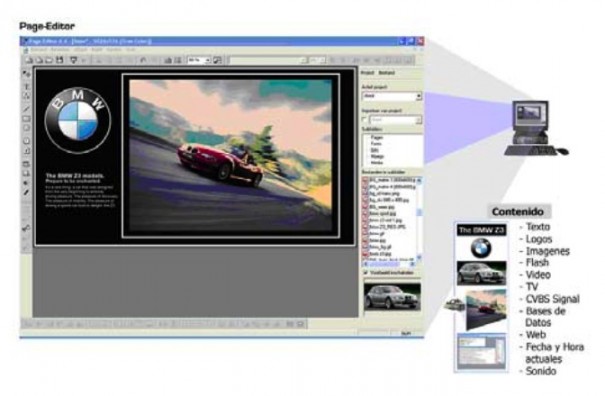Click the selection pointer tool at toolbox top
Screen dimensions: 605x396
tap(26, 74)
